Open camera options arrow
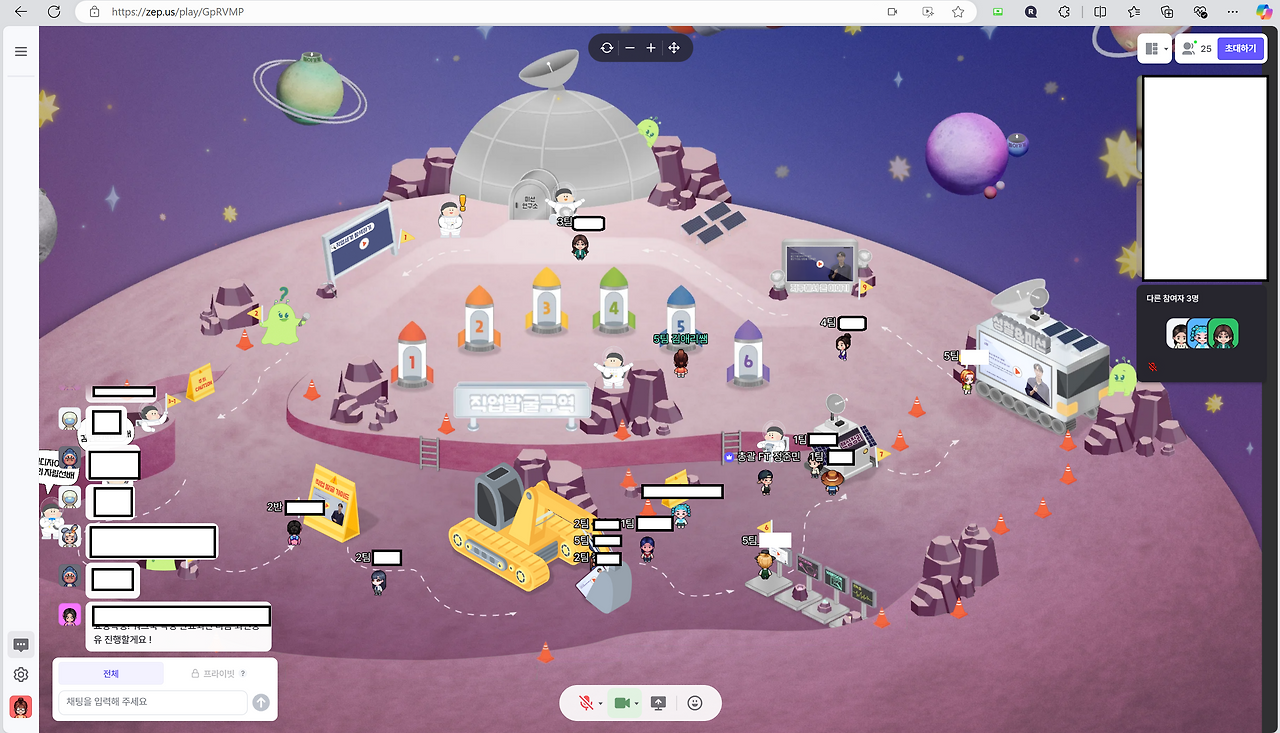 [636, 704]
